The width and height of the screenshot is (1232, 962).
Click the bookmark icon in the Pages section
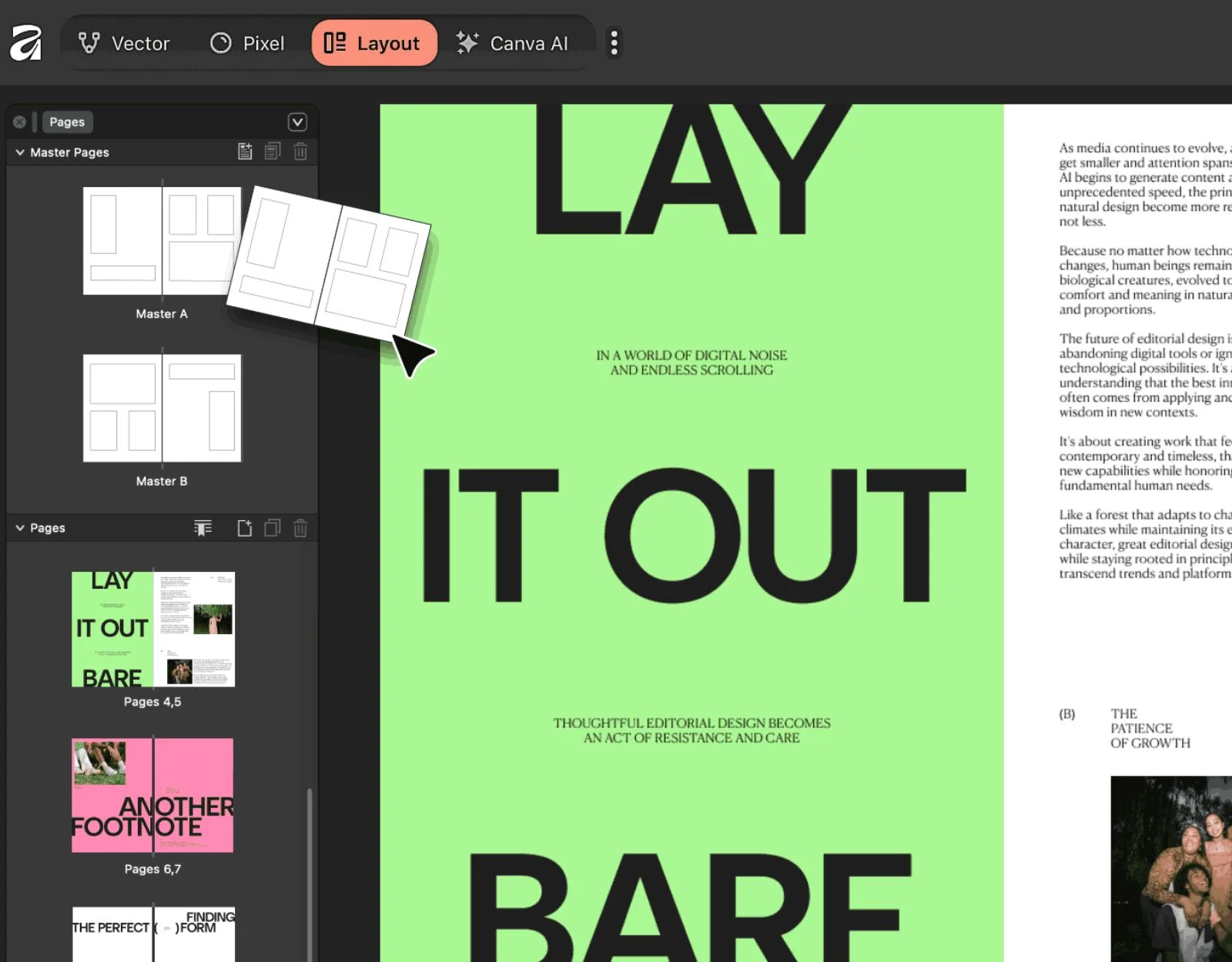click(x=203, y=528)
